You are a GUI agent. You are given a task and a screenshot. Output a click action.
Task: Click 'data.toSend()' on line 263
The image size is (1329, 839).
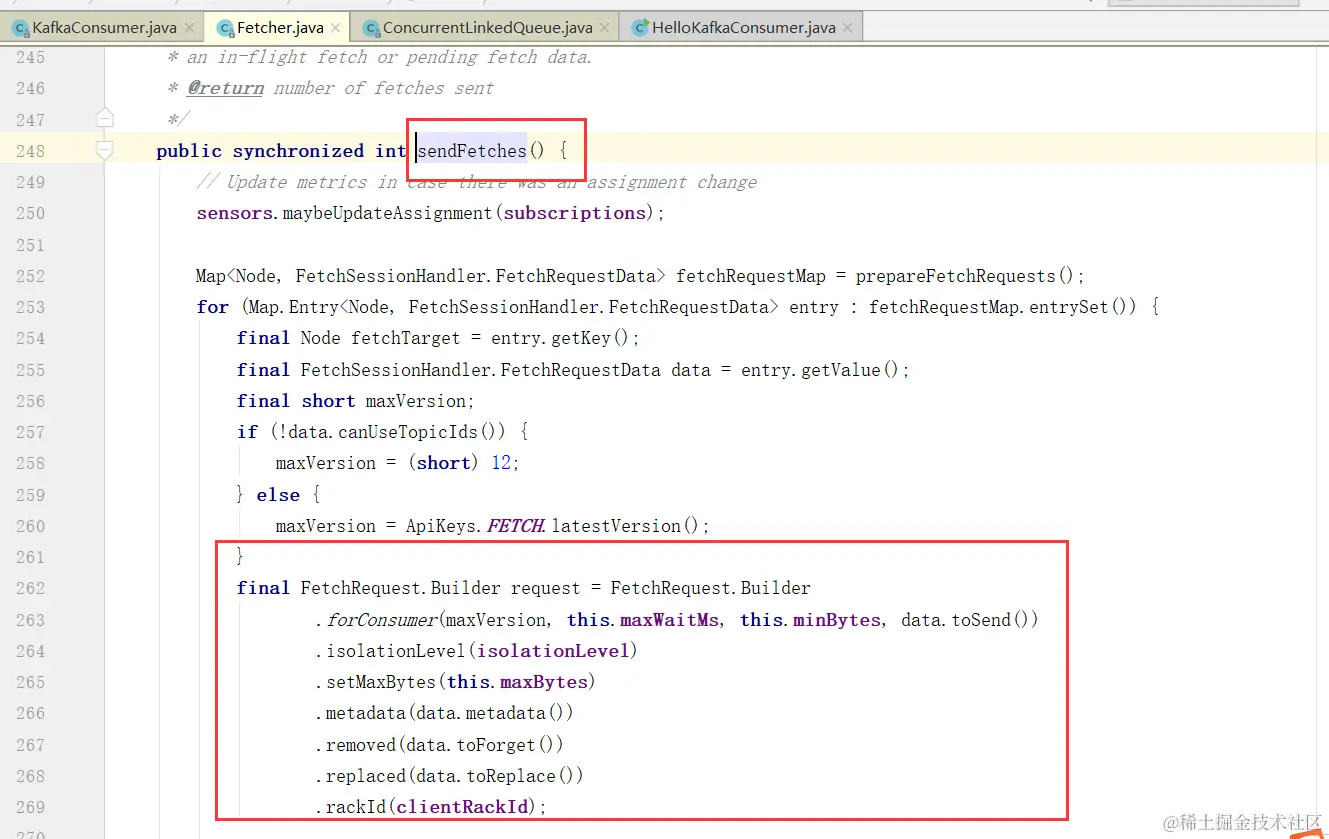click(965, 620)
